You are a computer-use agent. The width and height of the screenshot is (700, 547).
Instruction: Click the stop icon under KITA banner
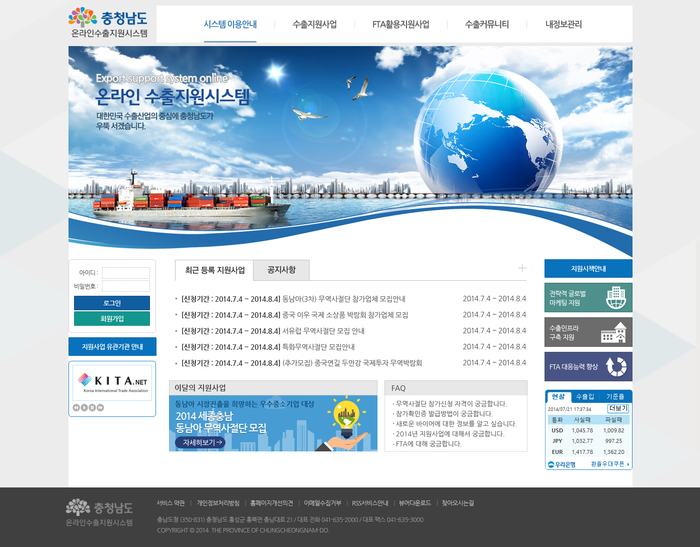[92, 407]
